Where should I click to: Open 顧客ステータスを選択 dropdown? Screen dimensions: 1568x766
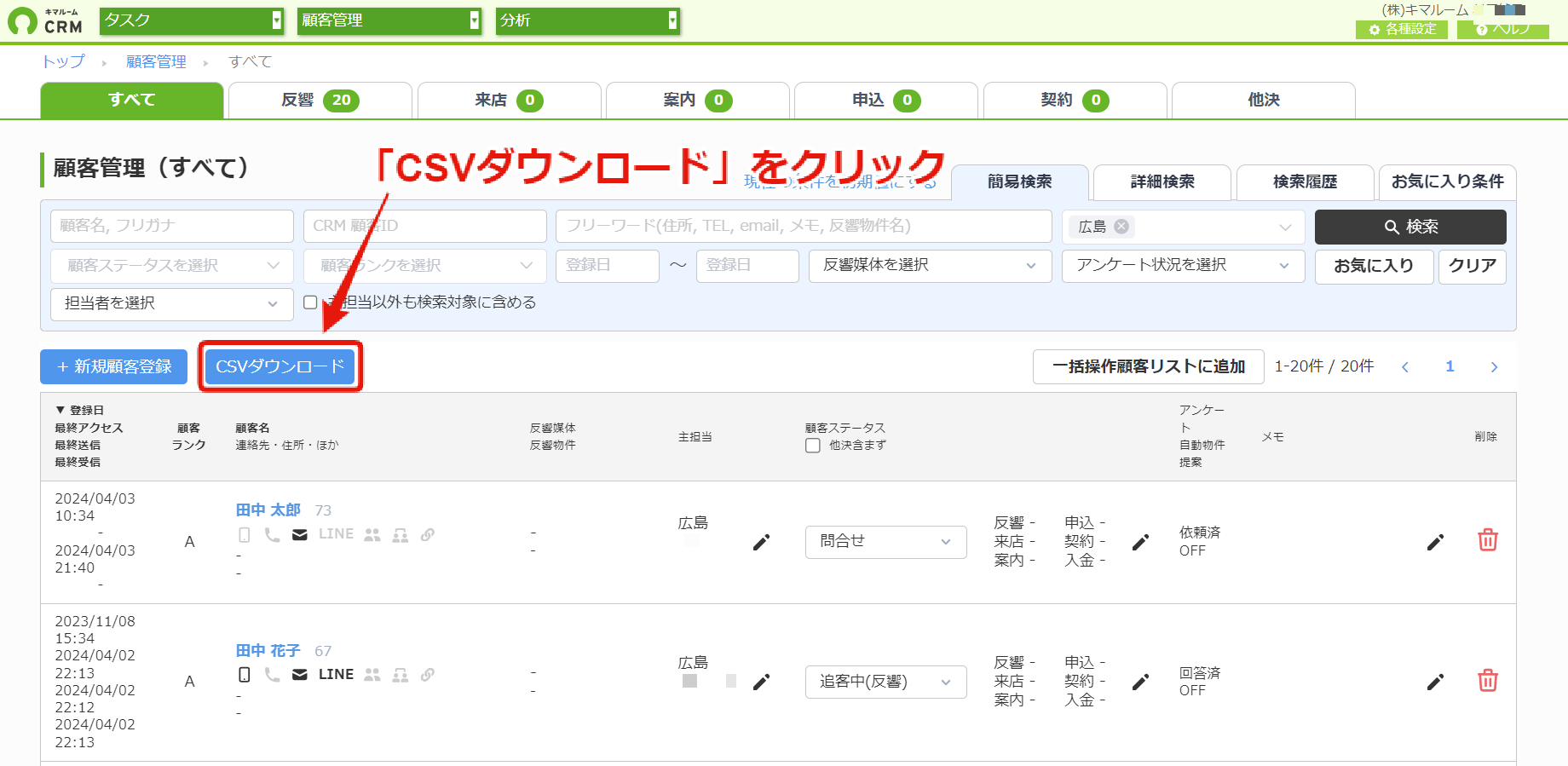tap(172, 266)
